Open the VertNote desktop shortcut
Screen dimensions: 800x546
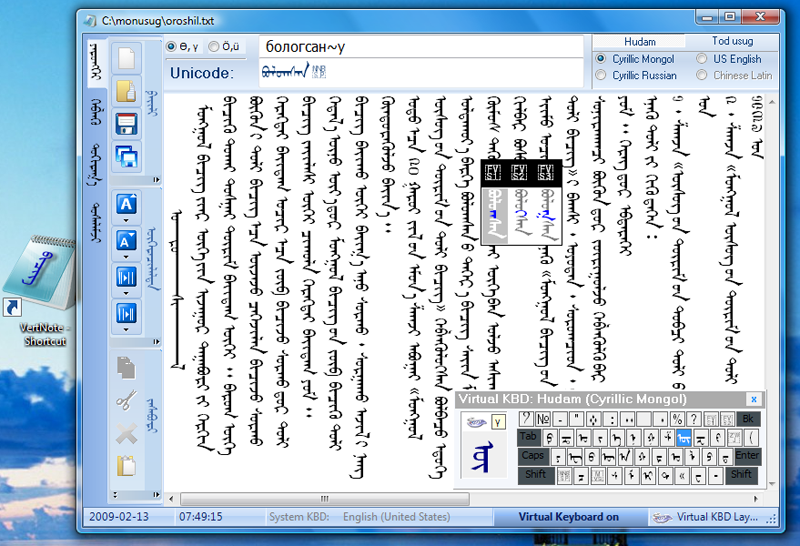click(43, 291)
